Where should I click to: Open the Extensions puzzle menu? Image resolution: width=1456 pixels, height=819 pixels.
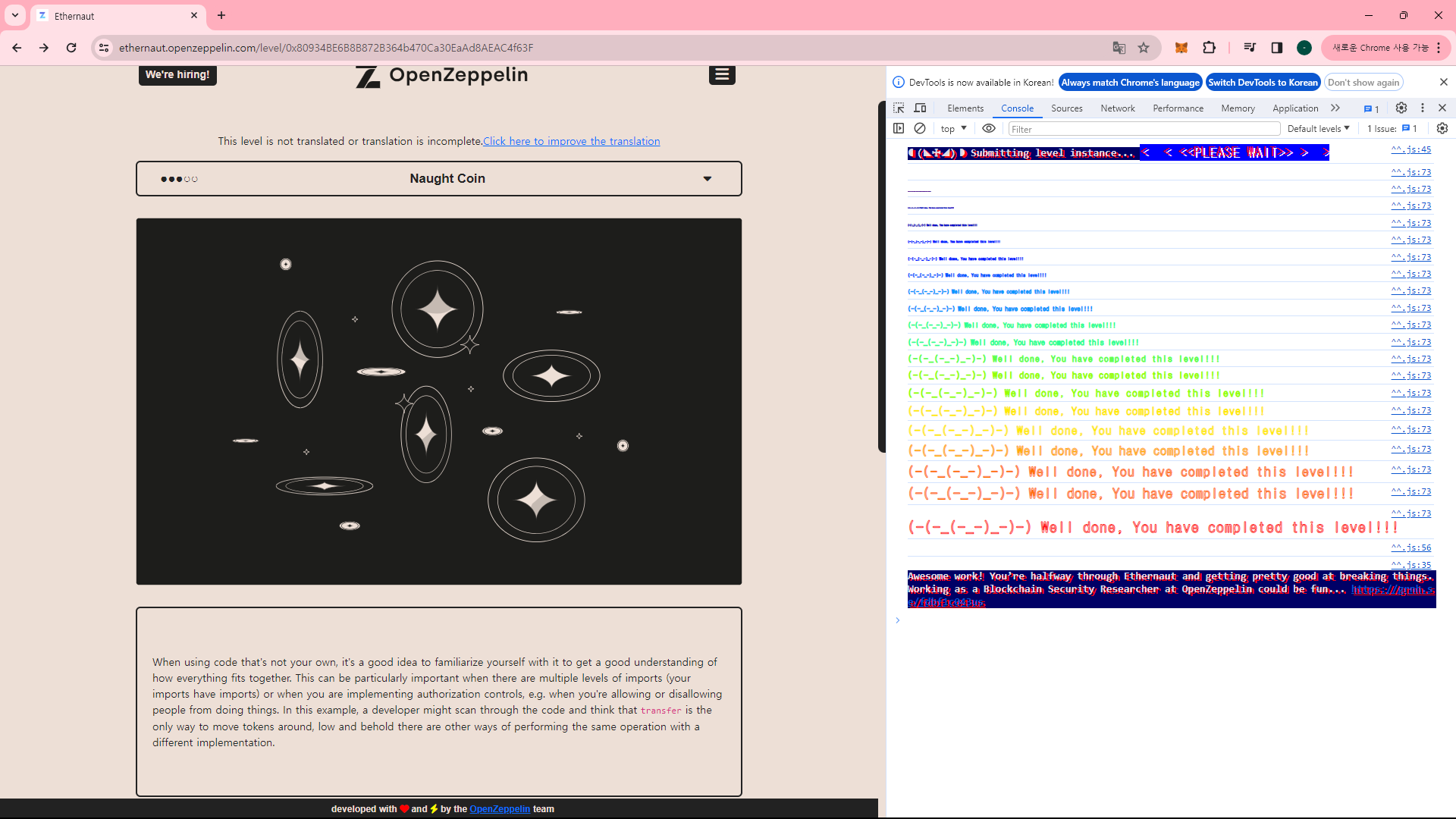[x=1209, y=48]
